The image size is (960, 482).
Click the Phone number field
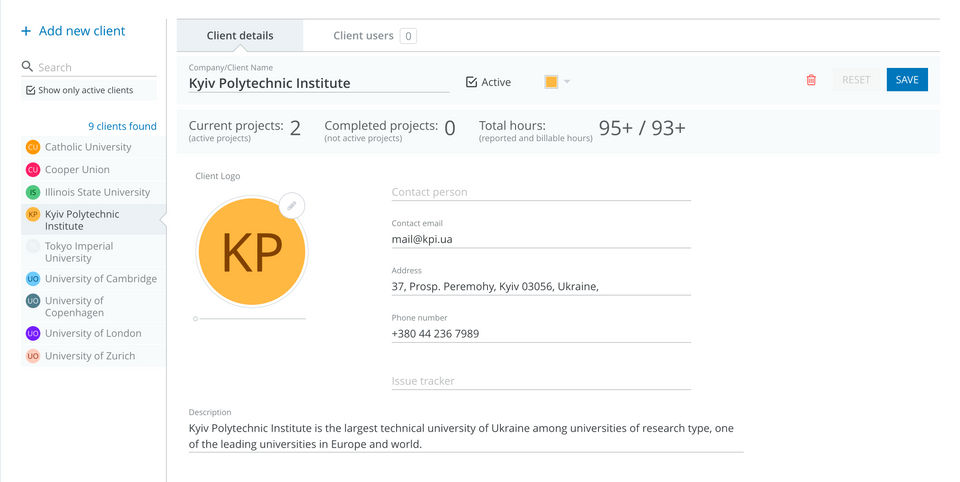(541, 334)
